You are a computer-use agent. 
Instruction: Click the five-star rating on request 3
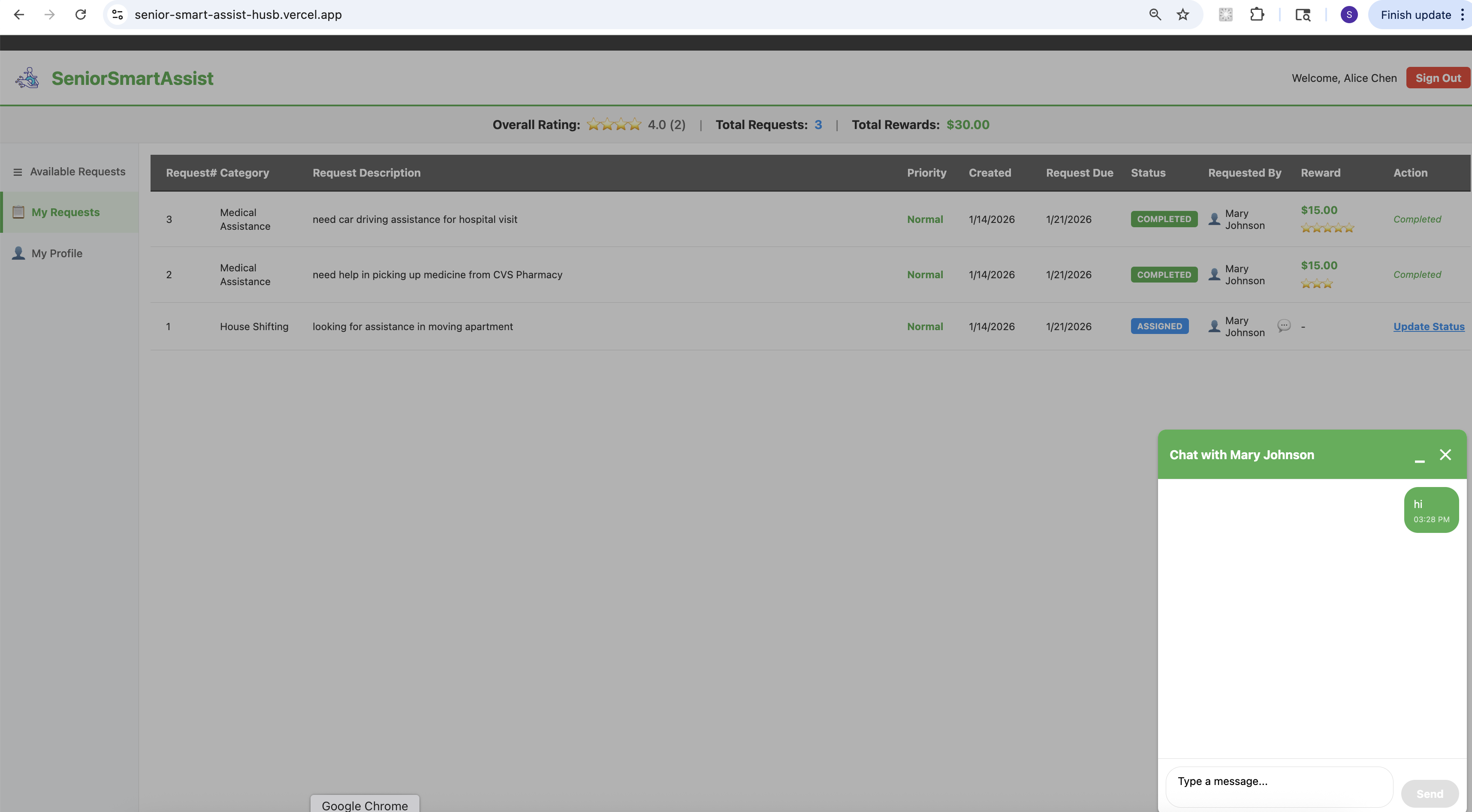(1327, 228)
